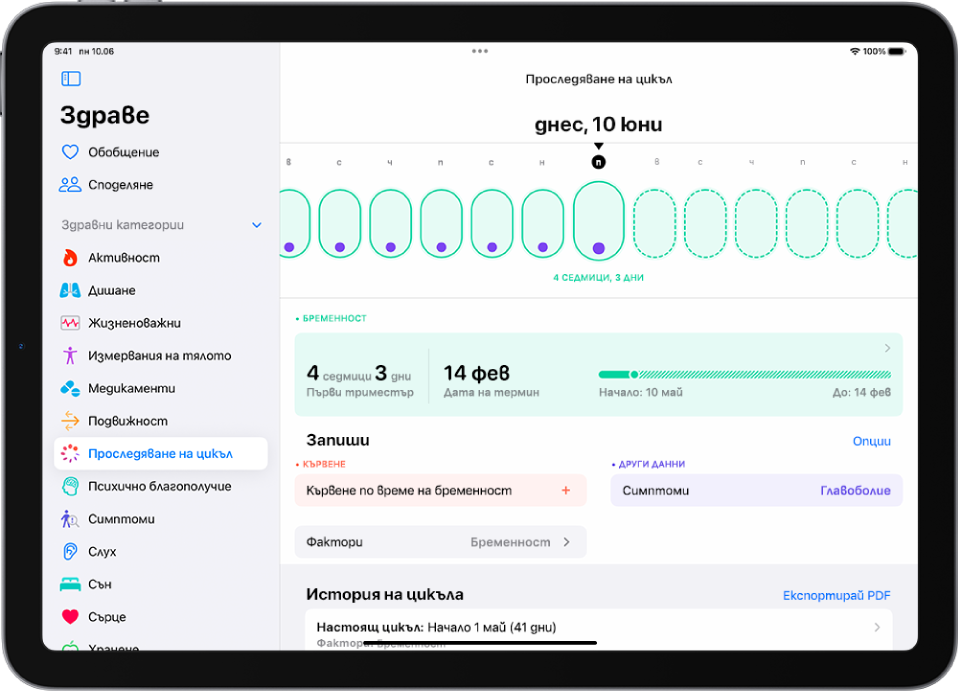The width and height of the screenshot is (958, 692).
Task: Add bleeding entry with plus icon
Action: [566, 490]
